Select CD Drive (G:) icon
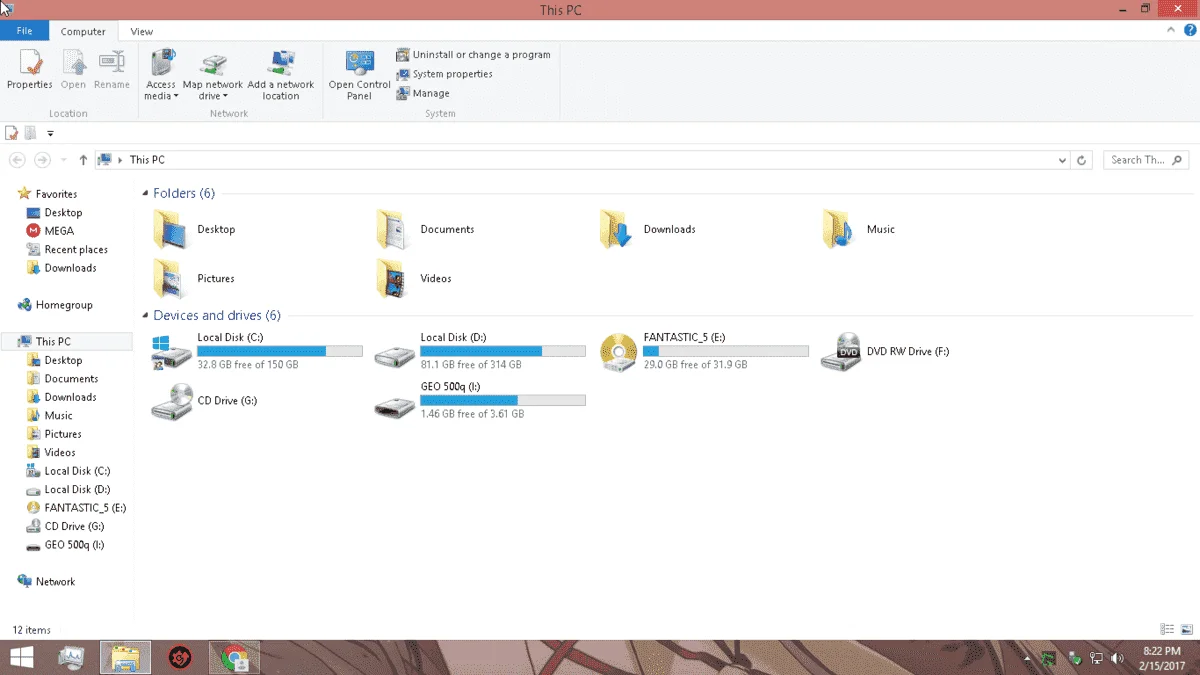 tap(171, 401)
